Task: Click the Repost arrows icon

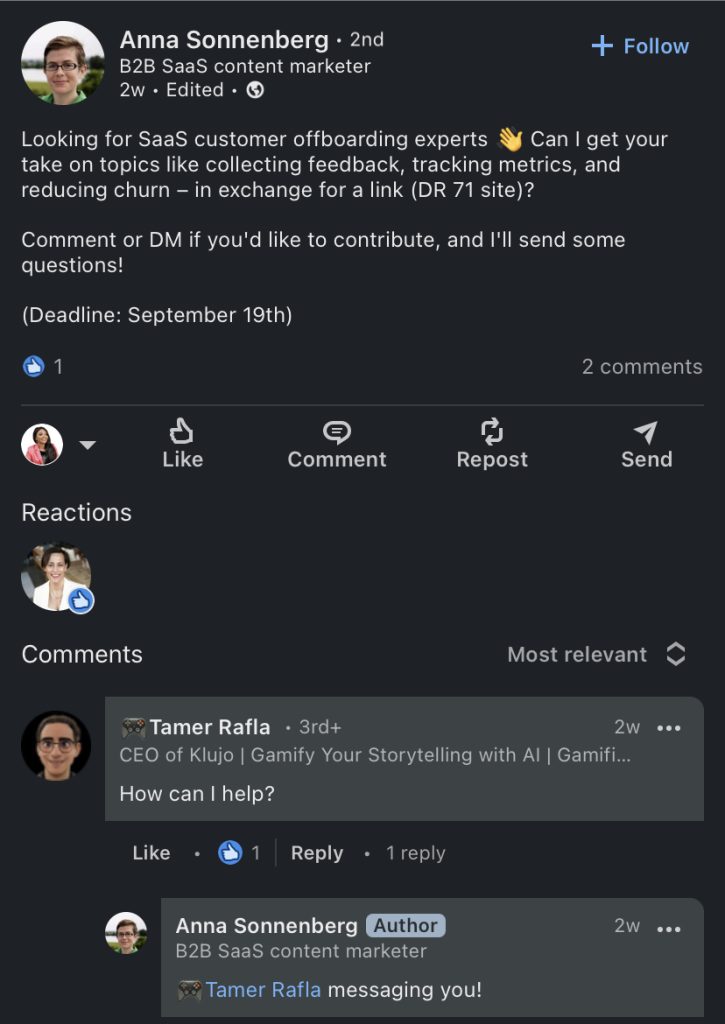Action: 492,432
